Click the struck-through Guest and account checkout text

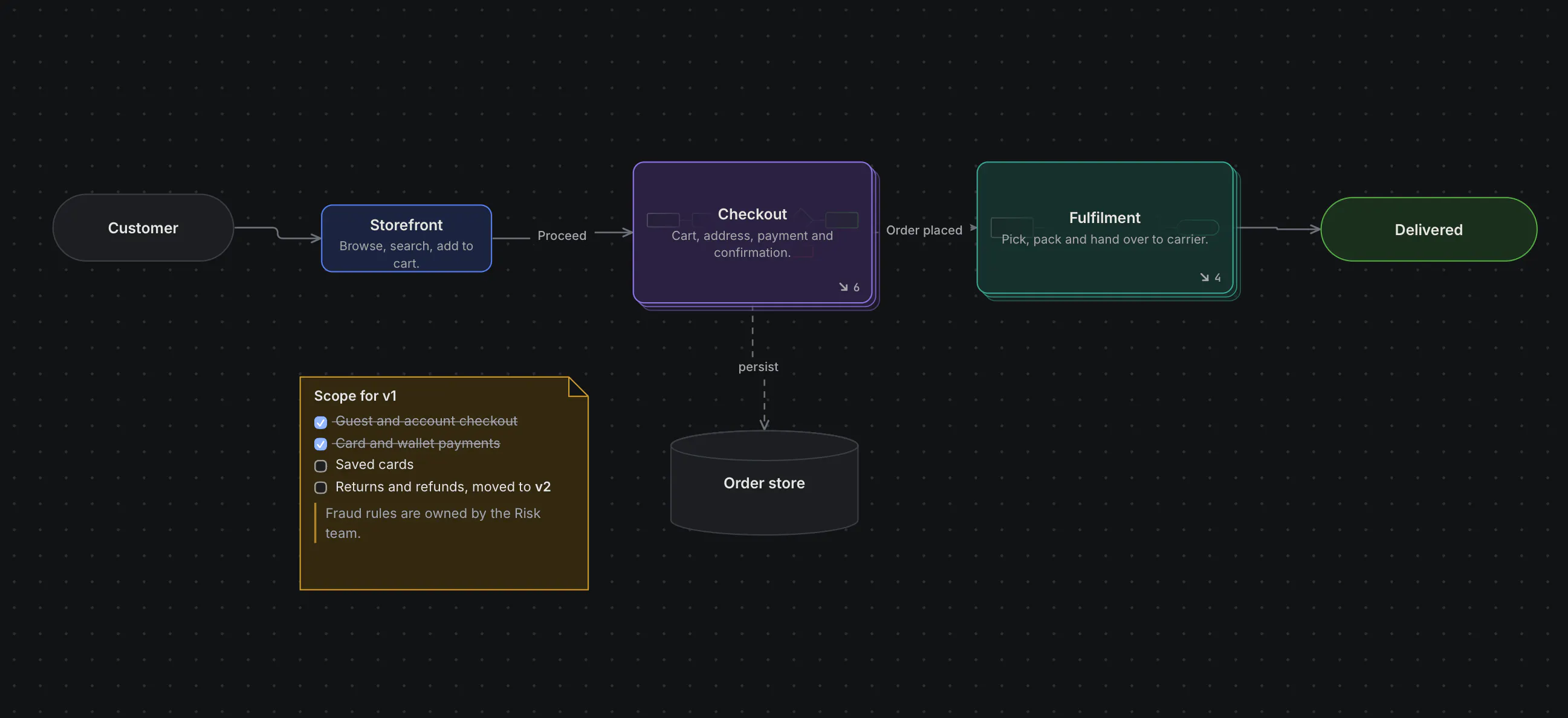click(x=426, y=421)
